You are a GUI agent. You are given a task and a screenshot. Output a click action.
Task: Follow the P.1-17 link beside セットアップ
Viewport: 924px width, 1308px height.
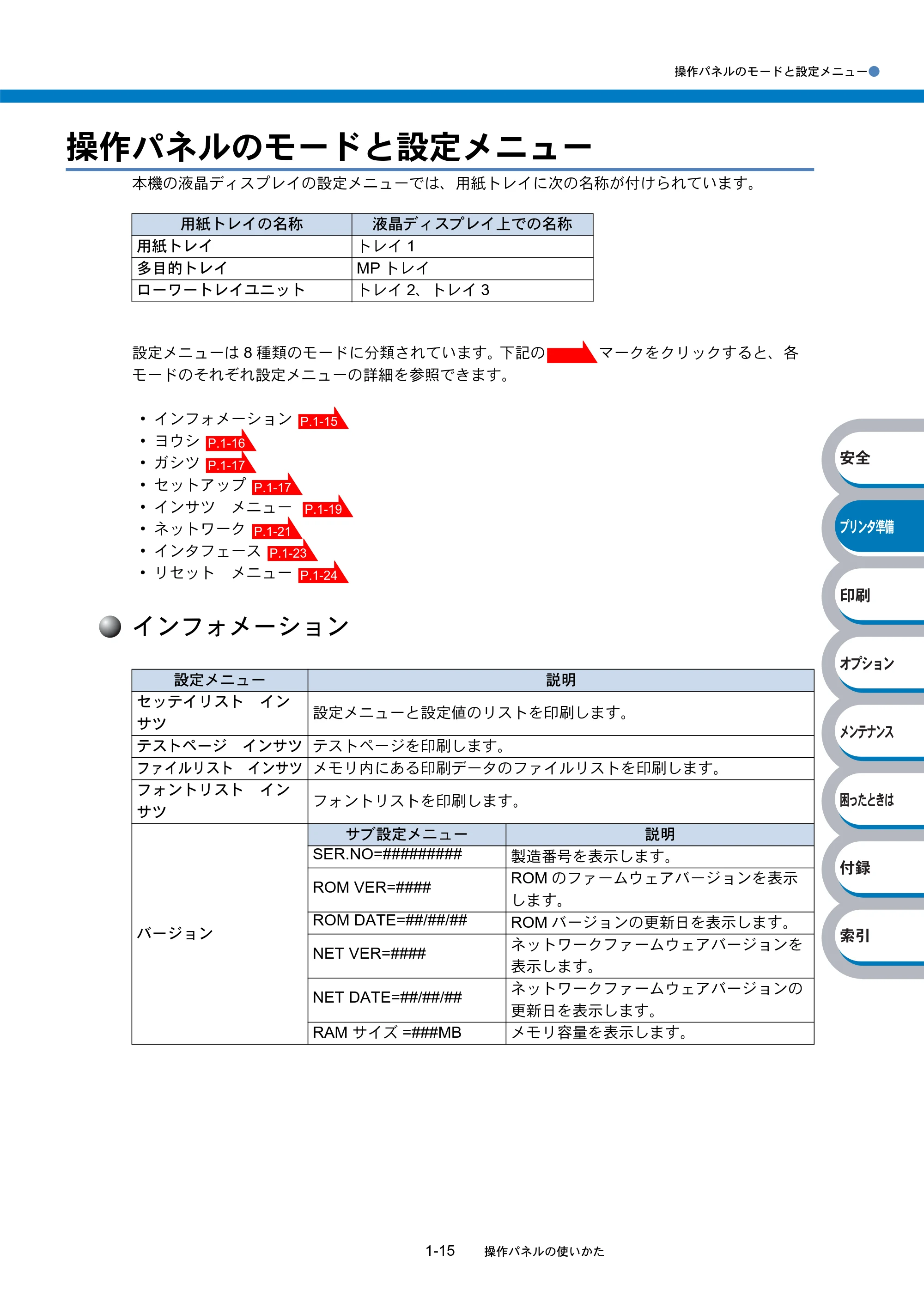(x=276, y=487)
